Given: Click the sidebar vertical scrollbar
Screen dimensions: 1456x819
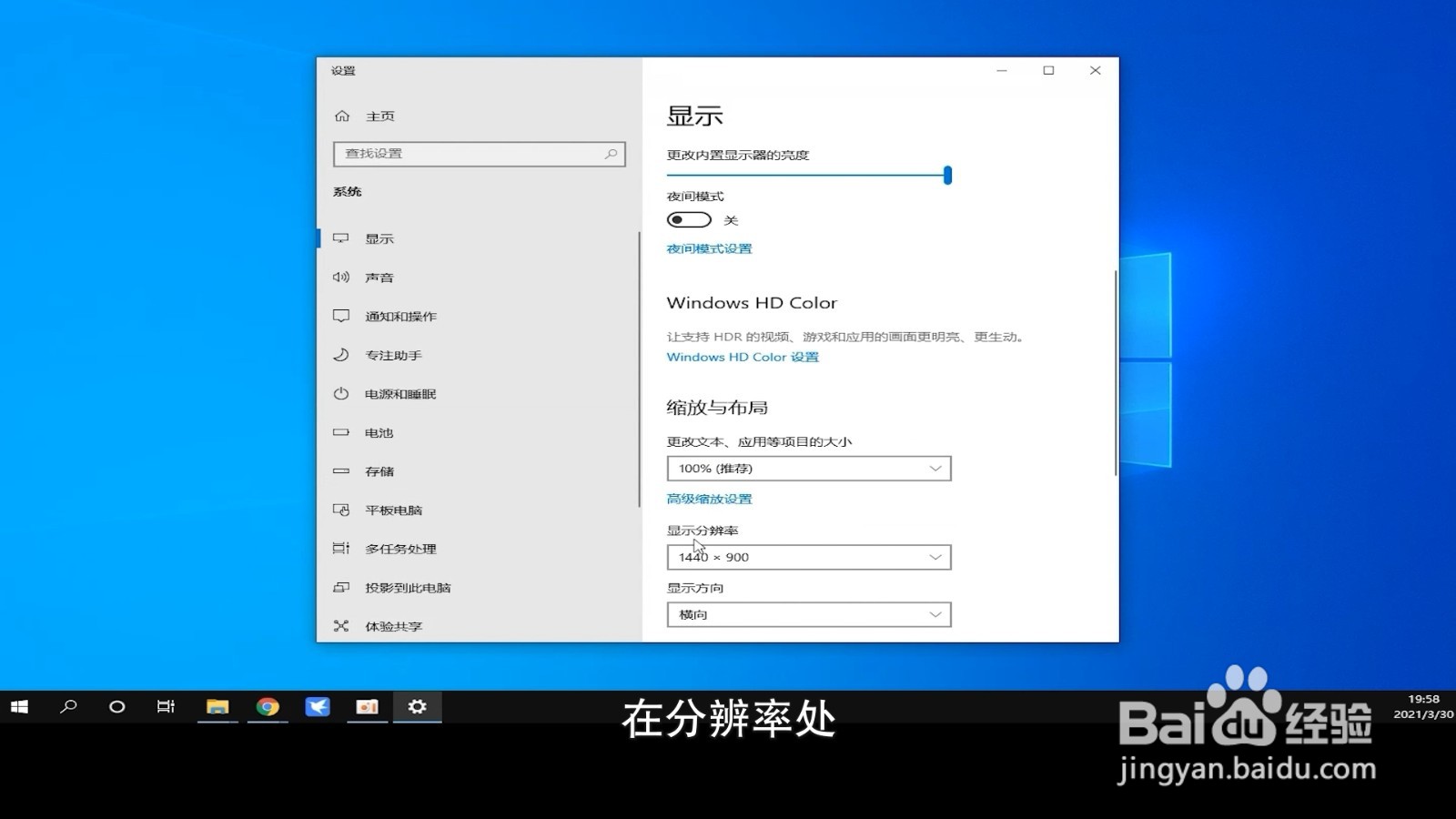Looking at the screenshot, I should [x=640, y=369].
